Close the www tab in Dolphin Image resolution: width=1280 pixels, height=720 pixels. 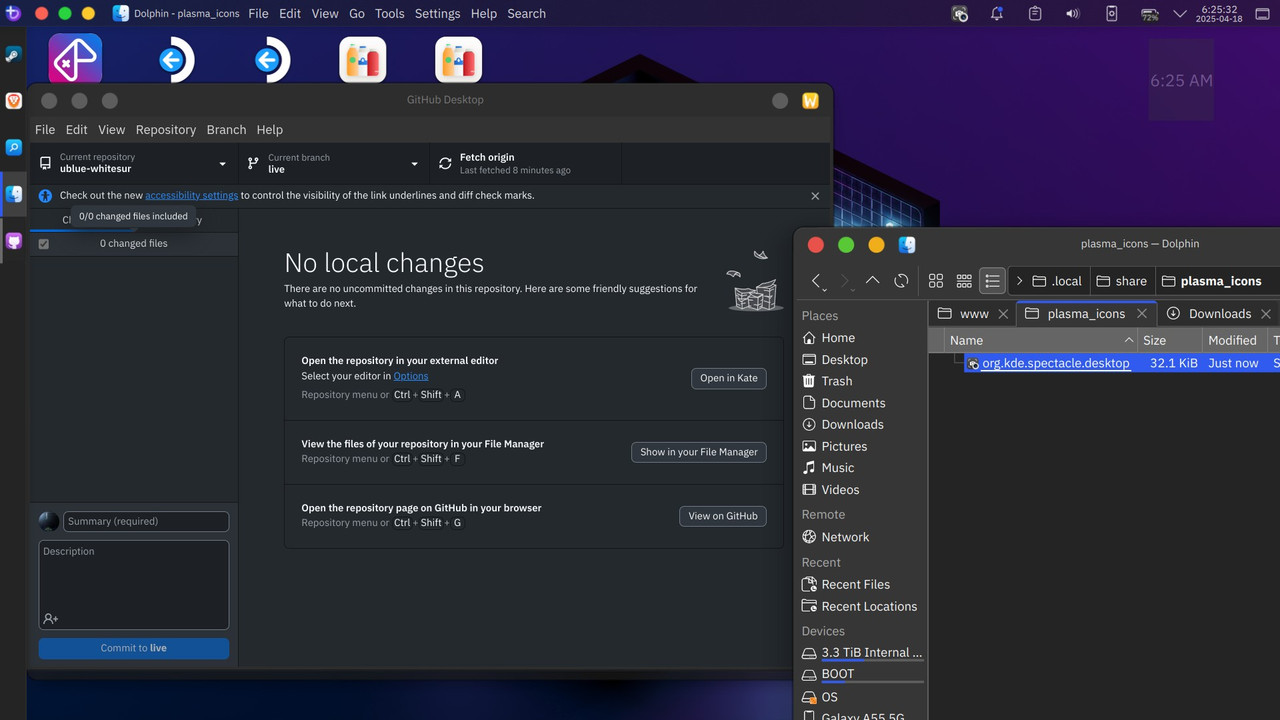click(x=1003, y=314)
